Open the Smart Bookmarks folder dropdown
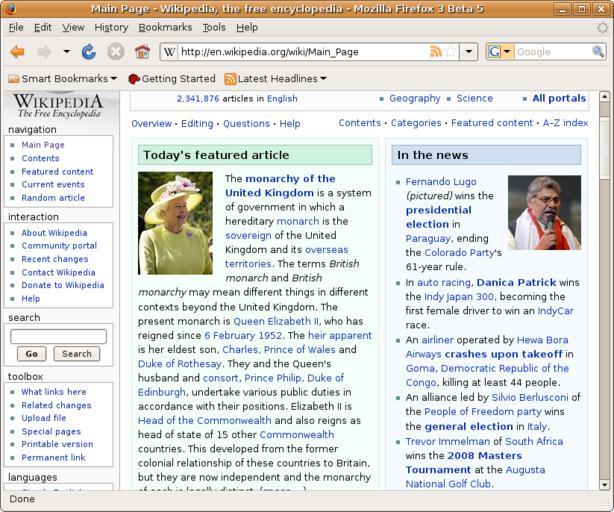Image resolution: width=614 pixels, height=512 pixels. pos(63,79)
